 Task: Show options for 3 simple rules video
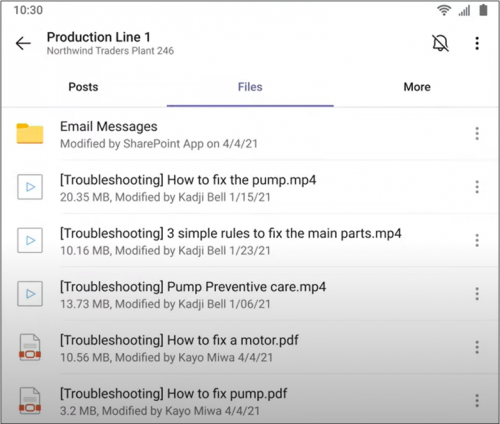click(x=477, y=240)
